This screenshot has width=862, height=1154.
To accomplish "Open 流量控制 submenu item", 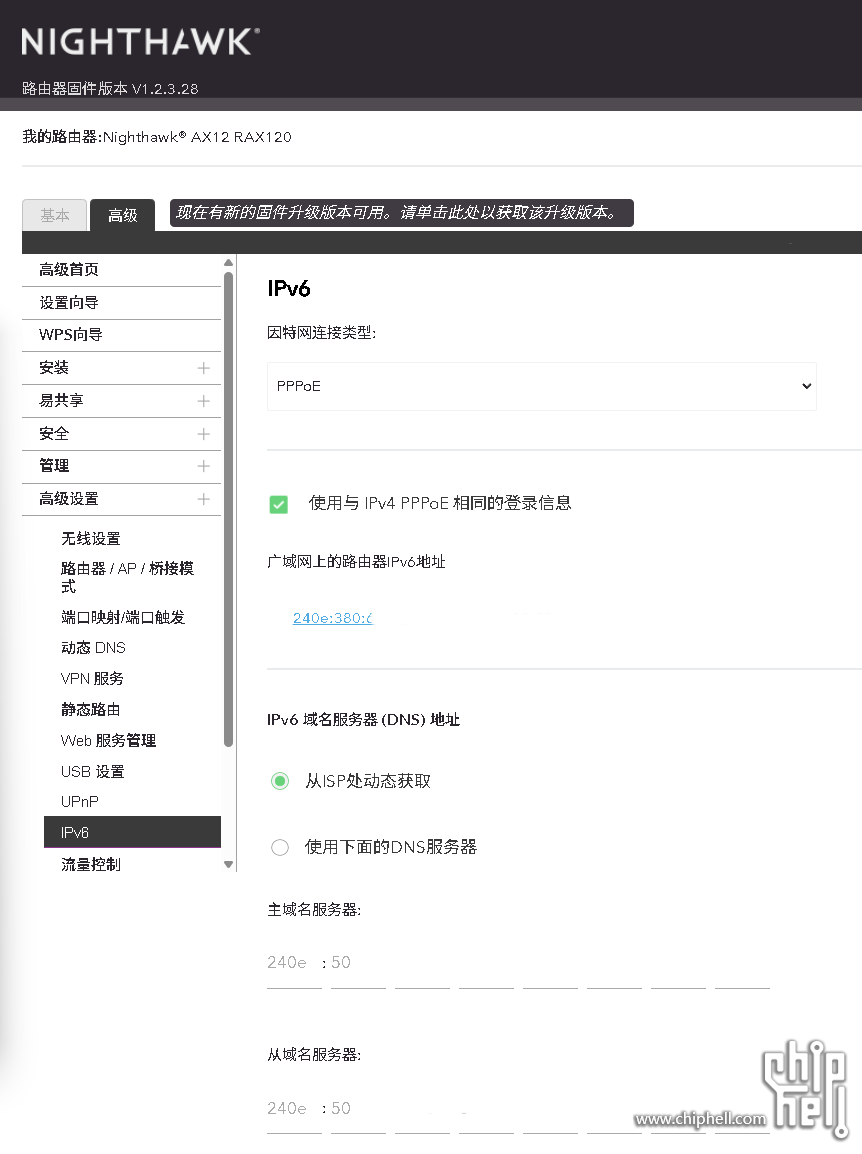I will coord(91,865).
